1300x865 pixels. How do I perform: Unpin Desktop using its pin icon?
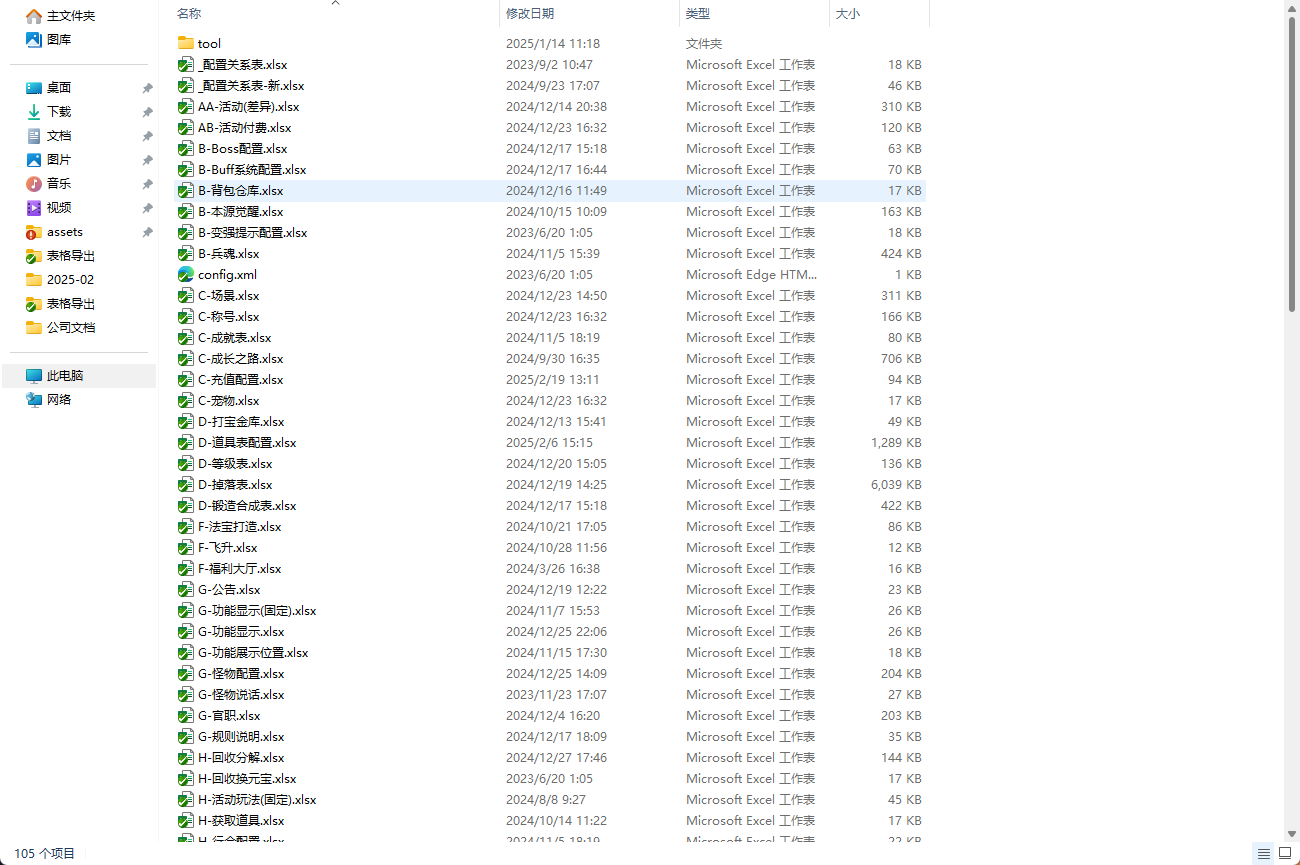pos(147,88)
